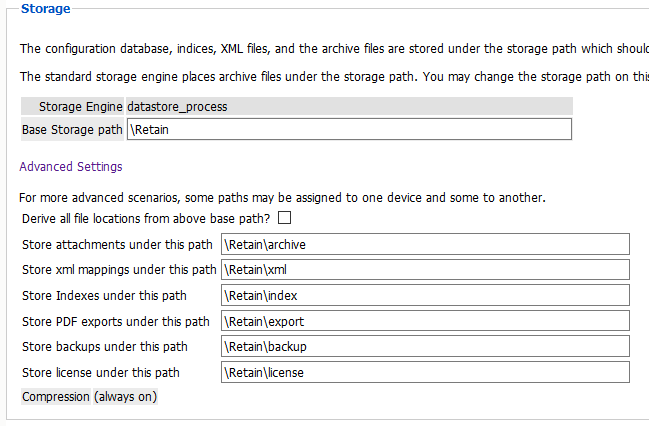This screenshot has height=426, width=649.
Task: Click the Base Storage path input field
Action: click(348, 129)
